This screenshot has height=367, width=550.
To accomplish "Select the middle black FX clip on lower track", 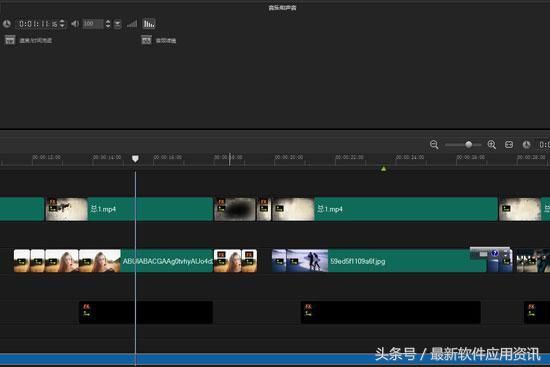I will point(391,312).
